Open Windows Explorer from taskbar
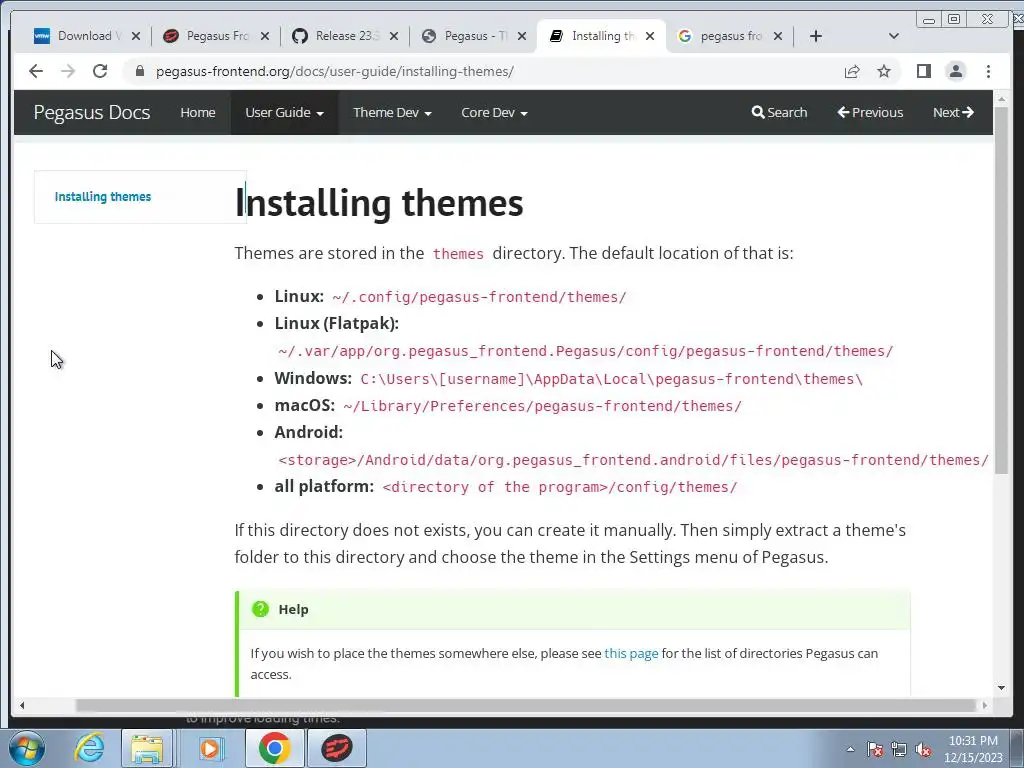This screenshot has height=768, width=1024. click(147, 748)
